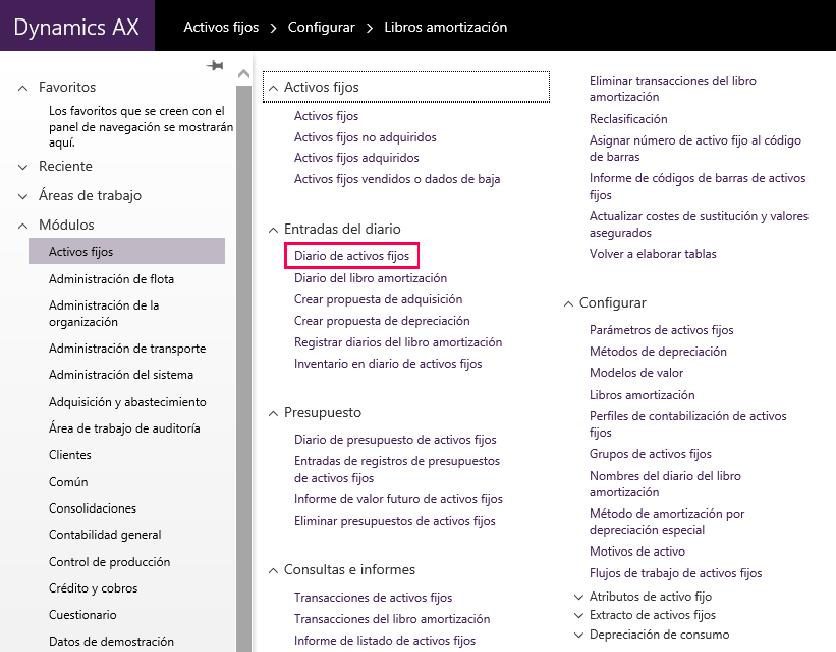This screenshot has height=652, width=836.
Task: Open Diario del libro amortización
Action: 371,278
